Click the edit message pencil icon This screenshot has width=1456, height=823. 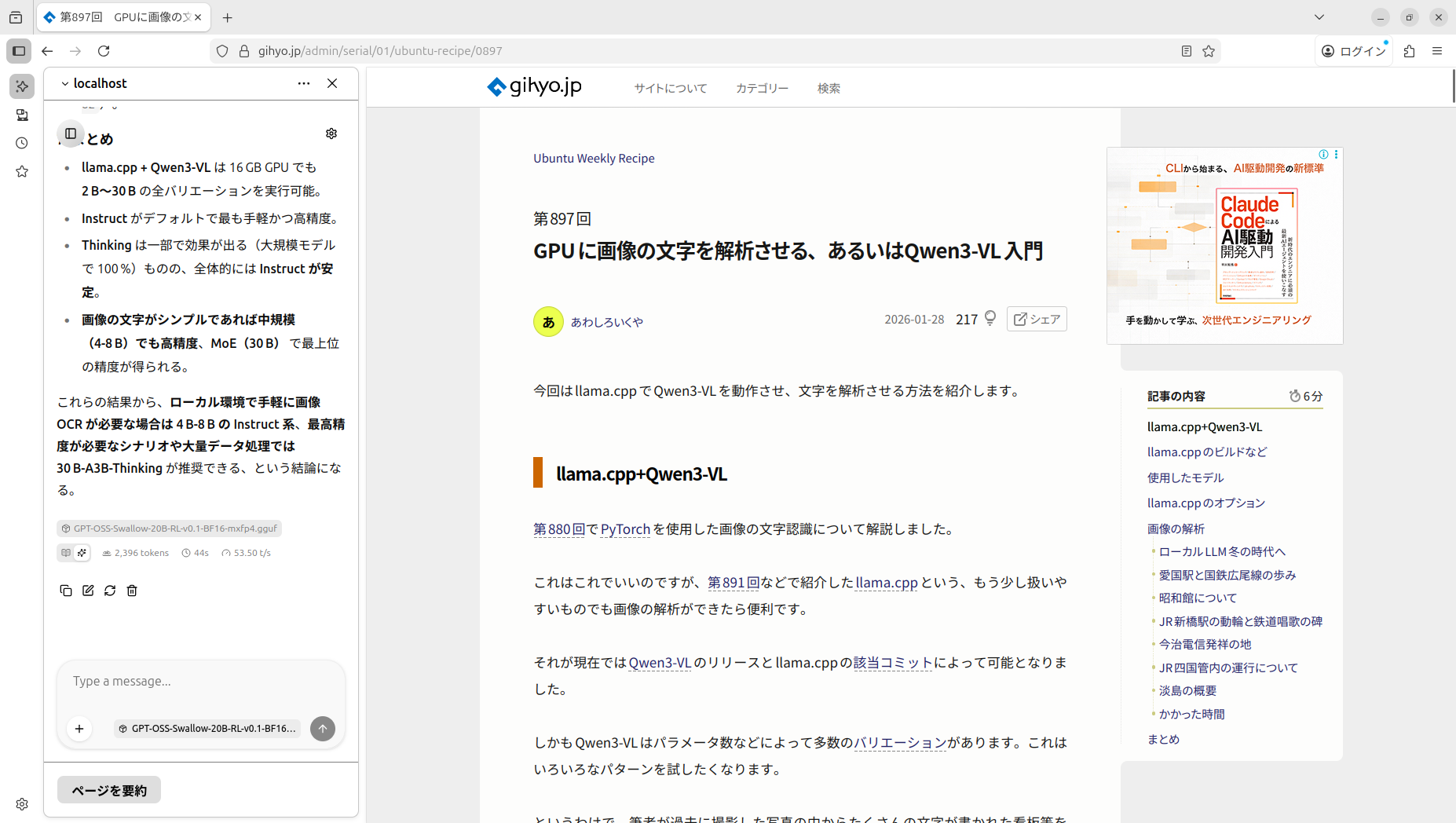pyautogui.click(x=88, y=591)
